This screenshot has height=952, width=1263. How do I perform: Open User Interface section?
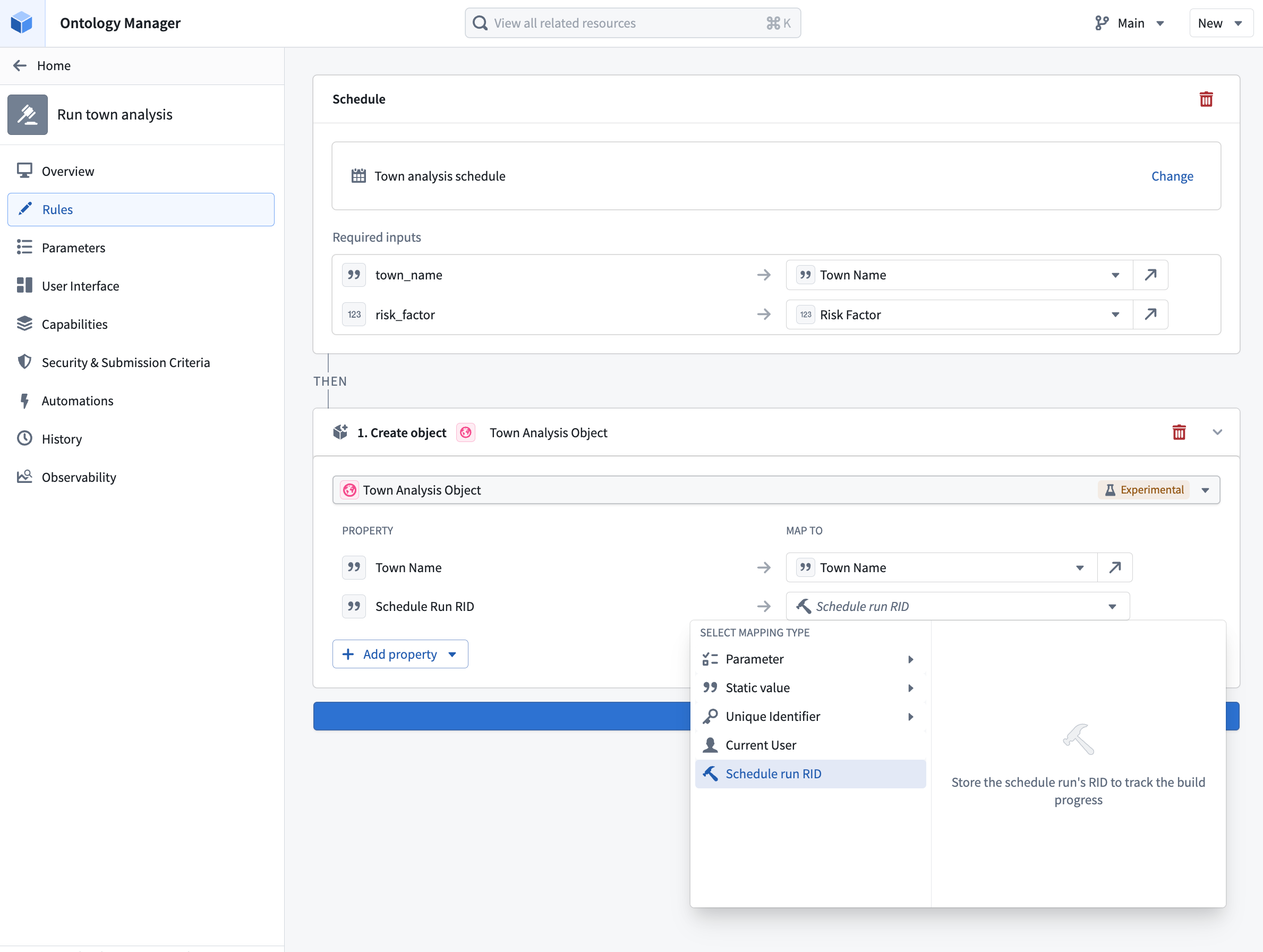141,286
